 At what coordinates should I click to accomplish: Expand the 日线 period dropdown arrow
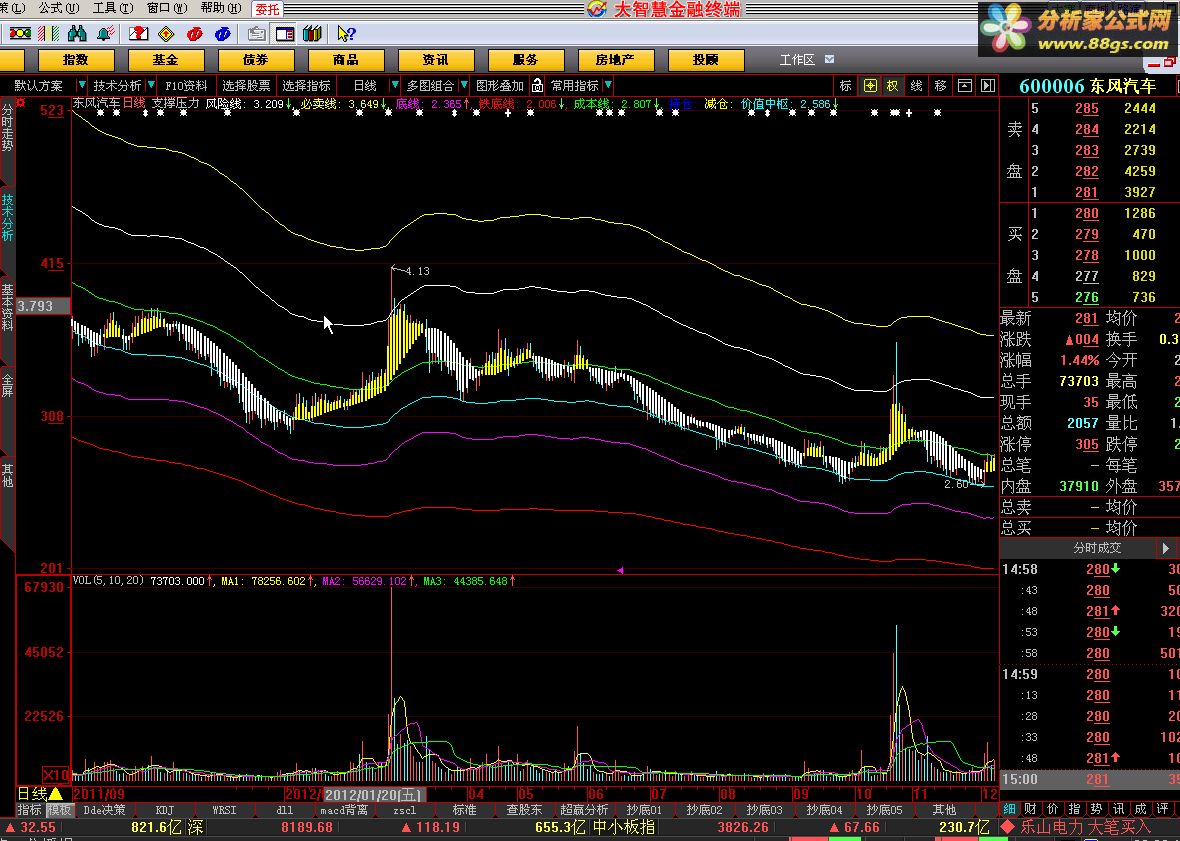click(x=395, y=86)
